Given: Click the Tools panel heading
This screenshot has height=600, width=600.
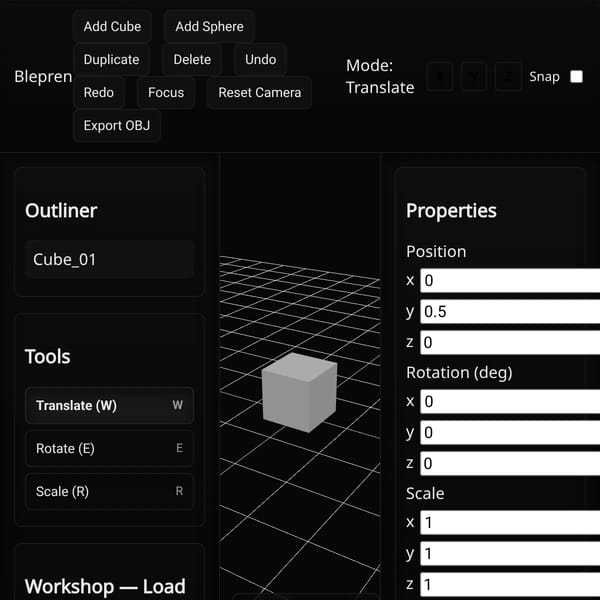Looking at the screenshot, I should (x=47, y=357).
